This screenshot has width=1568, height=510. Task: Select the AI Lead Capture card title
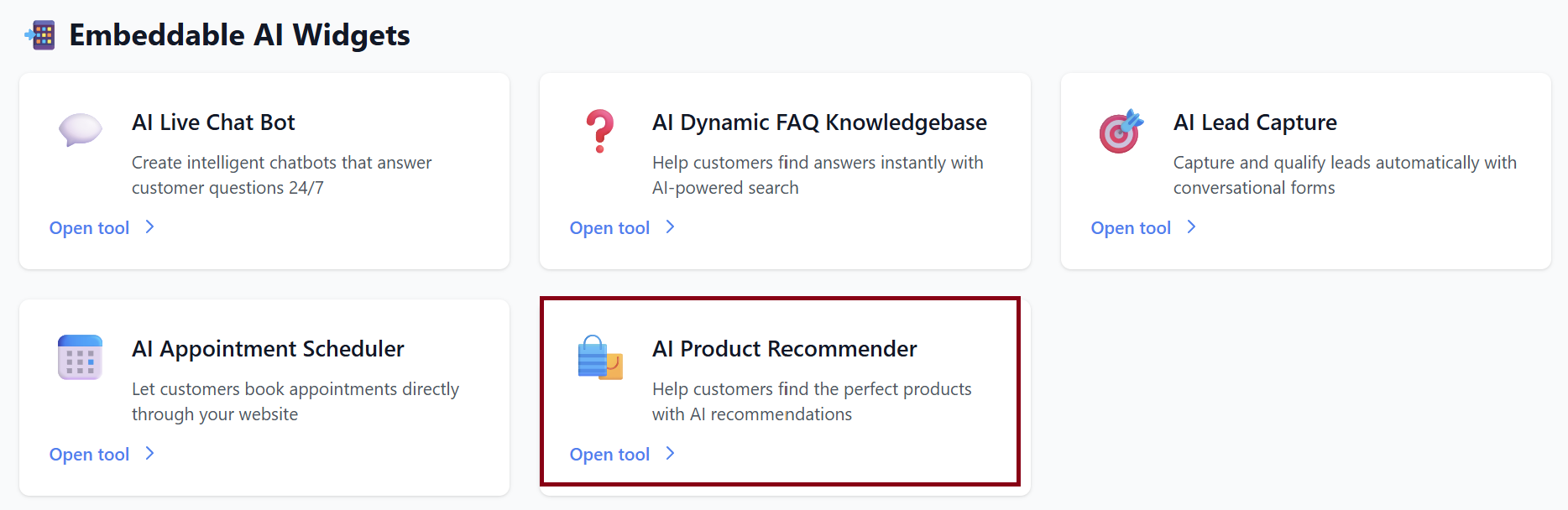(1255, 122)
